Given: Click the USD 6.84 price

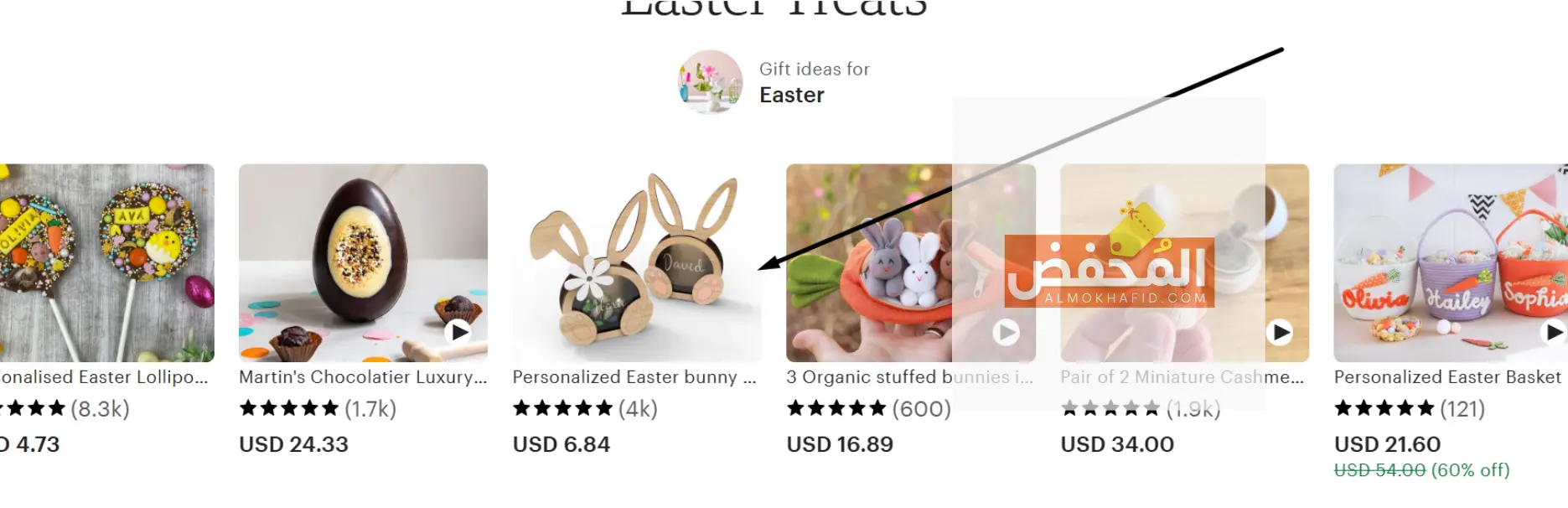Looking at the screenshot, I should coord(561,444).
